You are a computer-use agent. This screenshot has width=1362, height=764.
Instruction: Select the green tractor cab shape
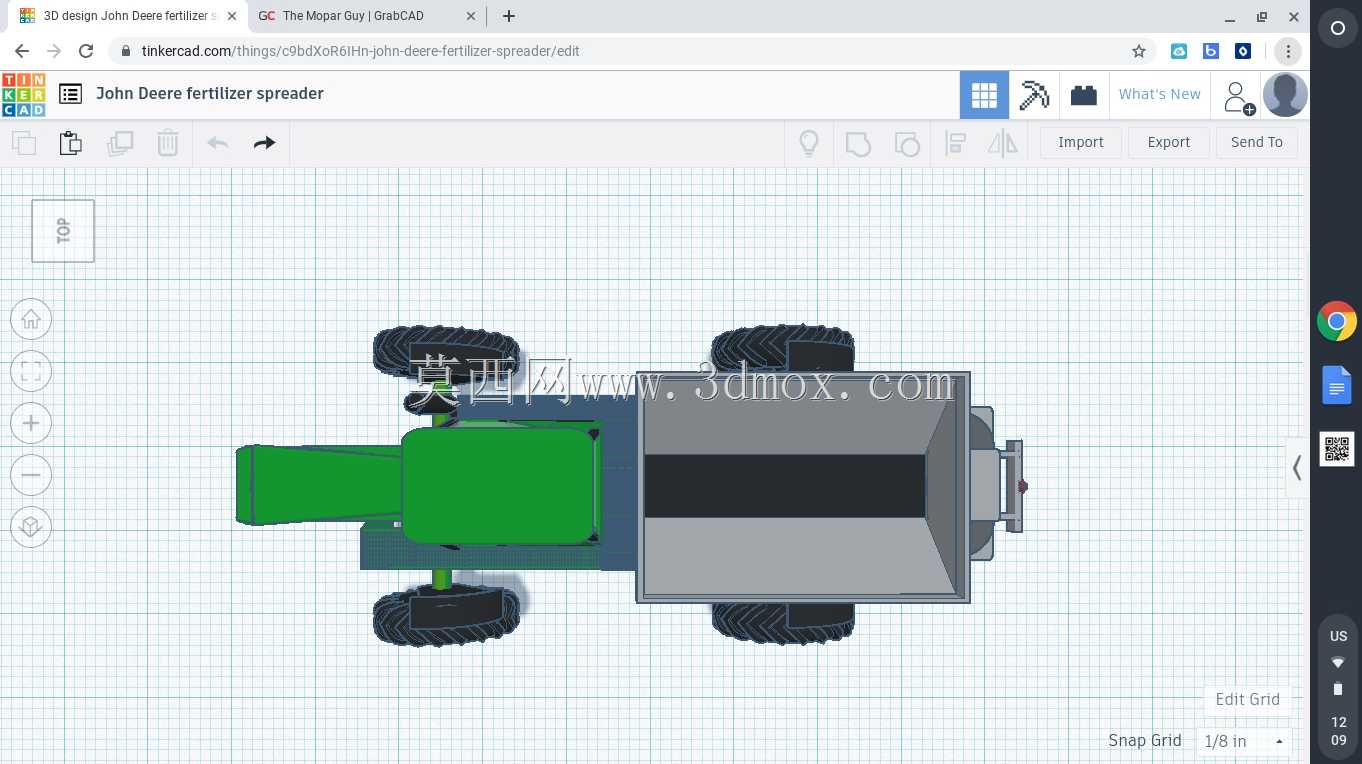pos(498,485)
